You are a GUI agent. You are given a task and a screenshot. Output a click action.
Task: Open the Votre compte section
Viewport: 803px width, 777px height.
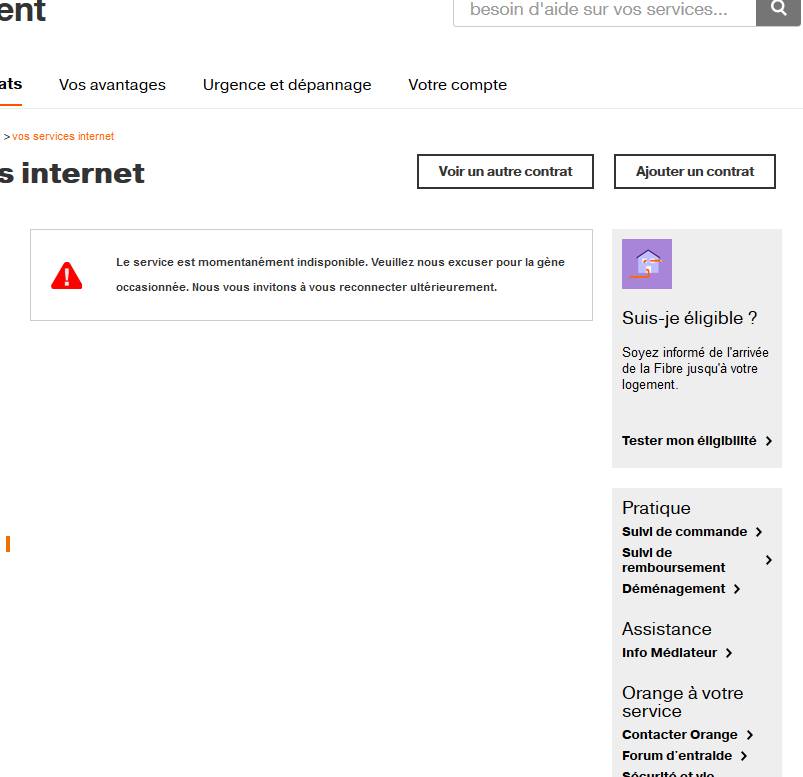pos(457,85)
